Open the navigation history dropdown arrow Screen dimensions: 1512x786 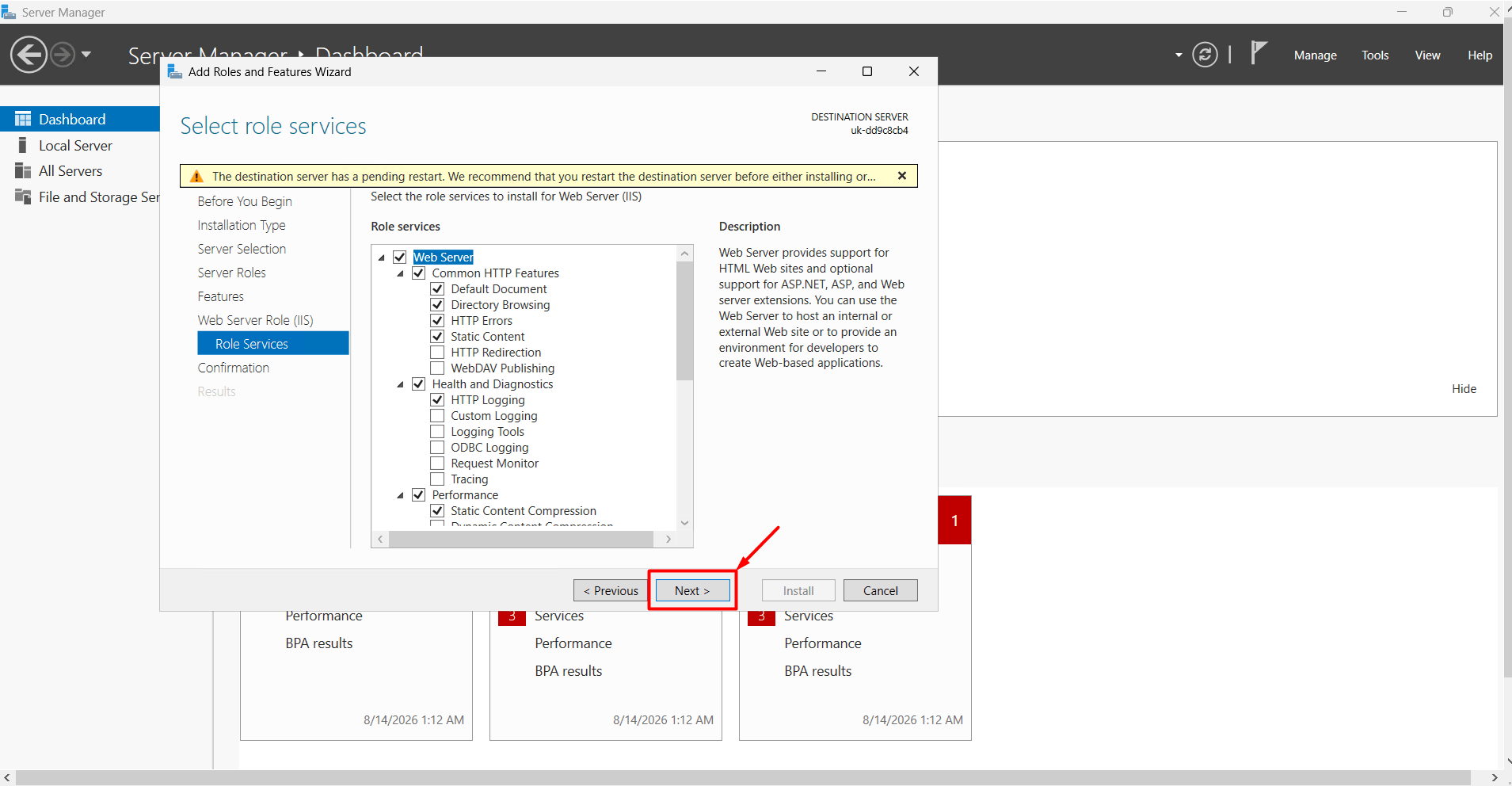[86, 55]
